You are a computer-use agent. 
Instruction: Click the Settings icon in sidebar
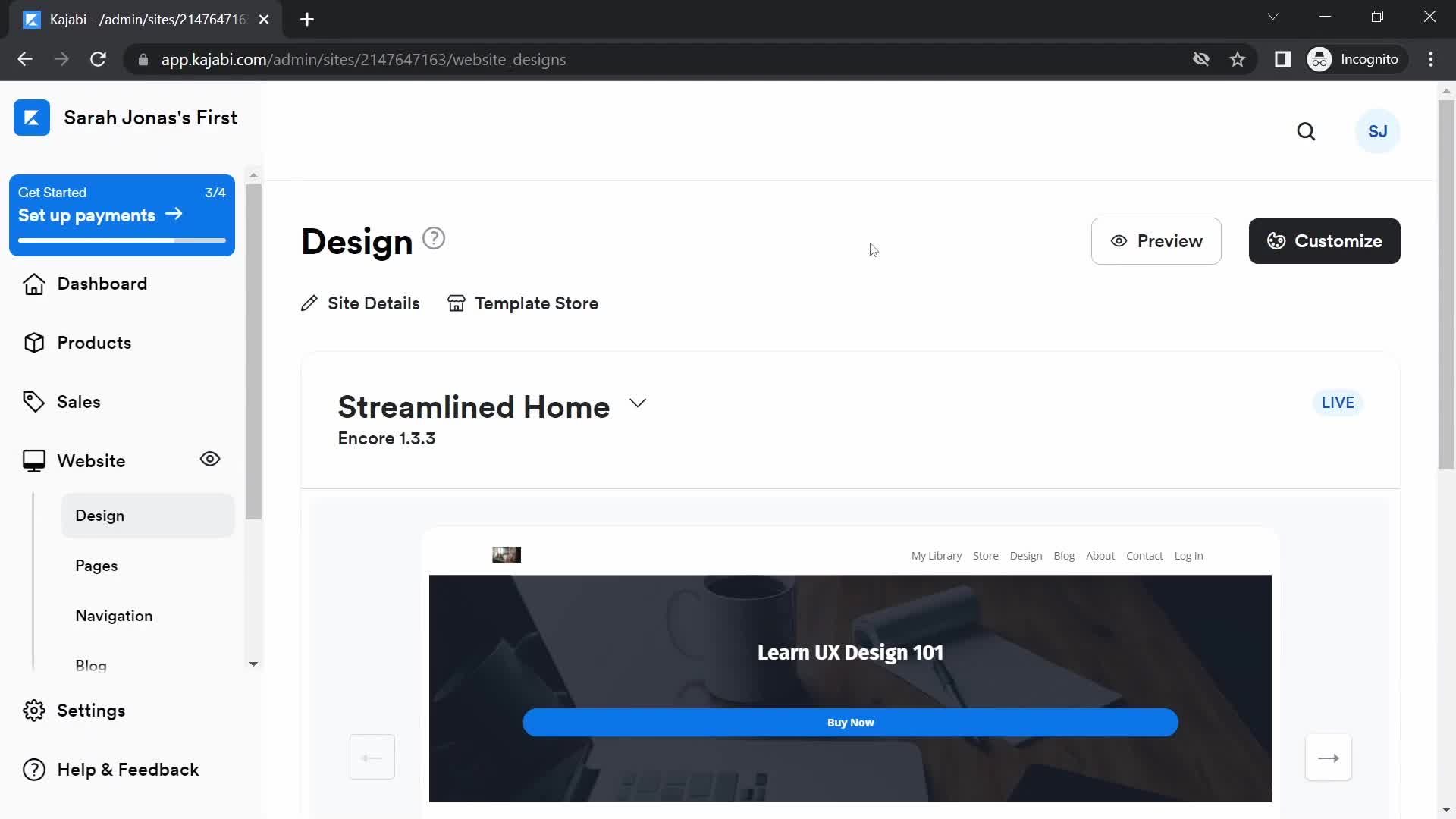pos(36,710)
